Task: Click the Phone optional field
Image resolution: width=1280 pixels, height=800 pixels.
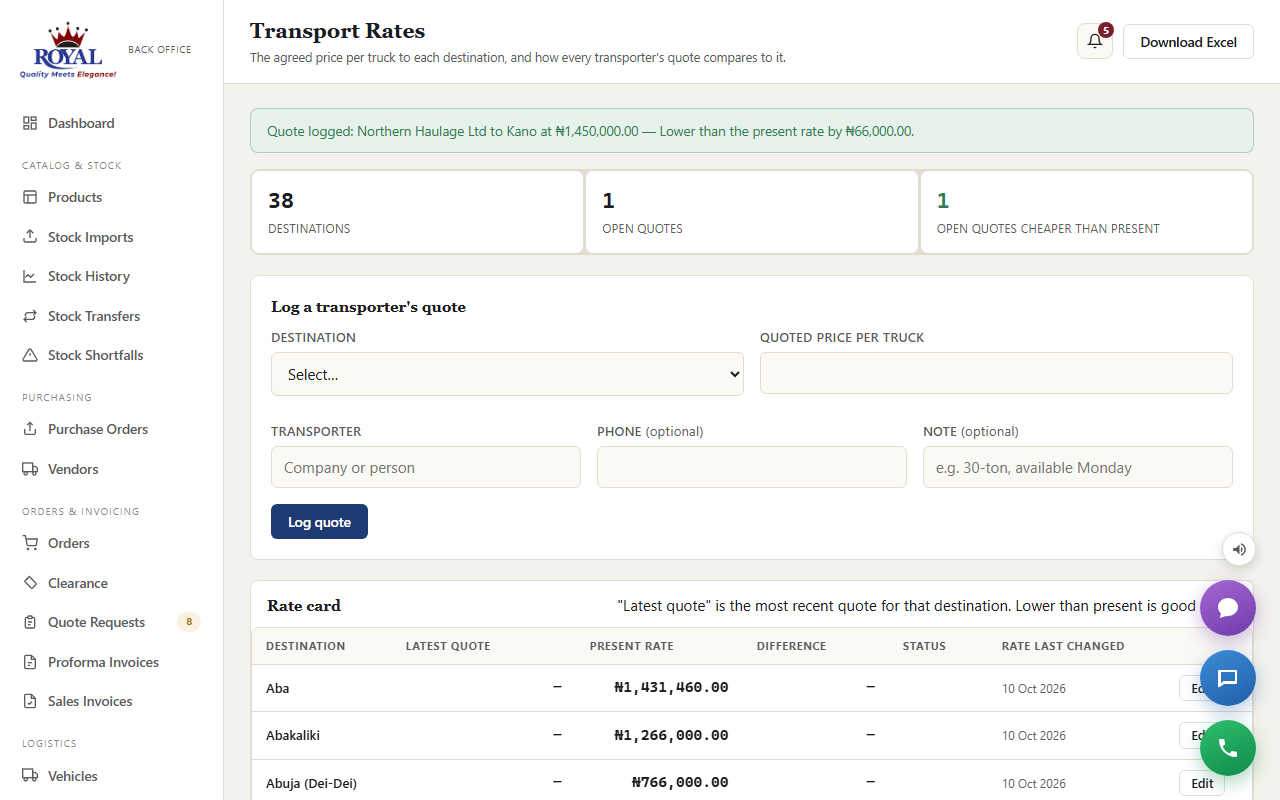Action: tap(752, 467)
